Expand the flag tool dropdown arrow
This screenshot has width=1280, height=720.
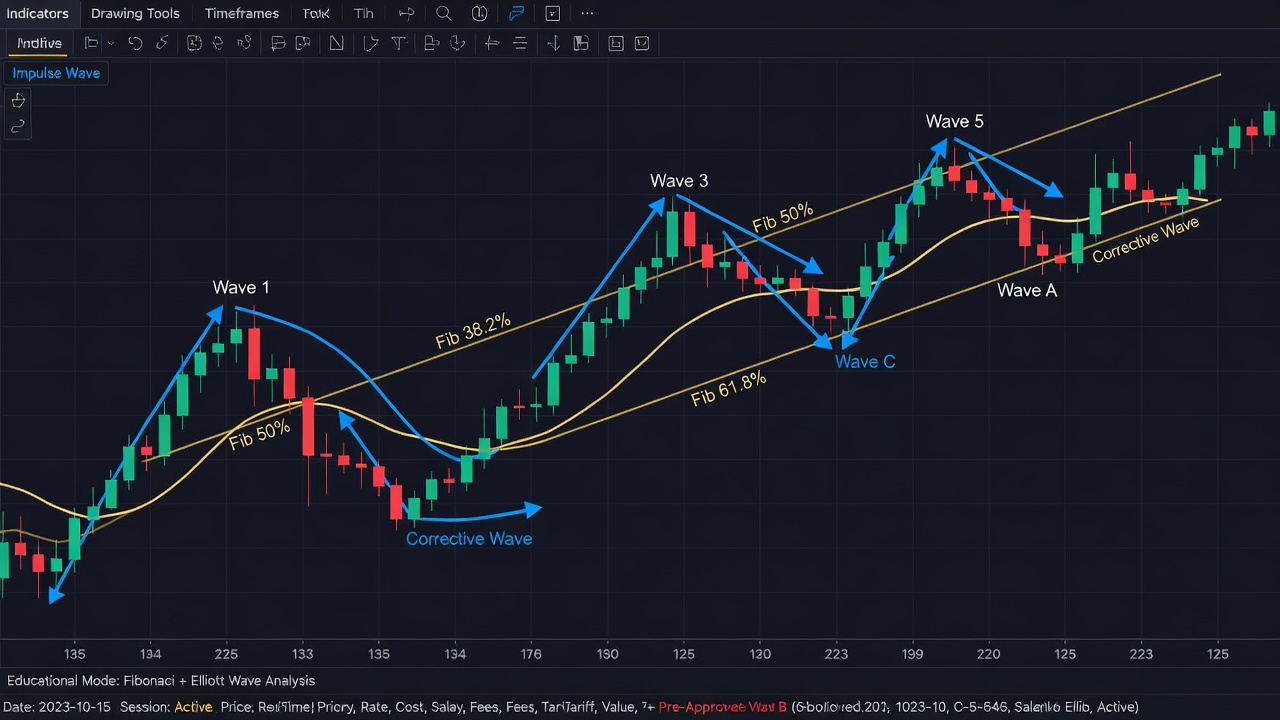click(110, 43)
